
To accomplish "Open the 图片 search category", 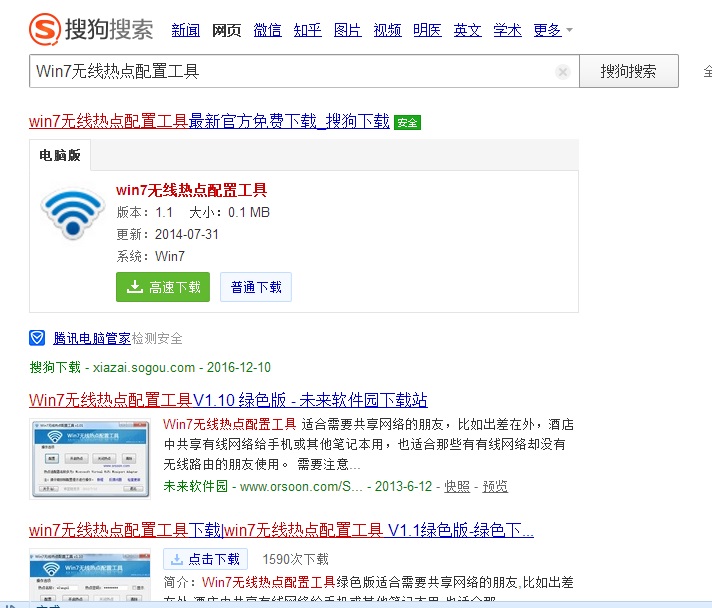I will [x=347, y=30].
